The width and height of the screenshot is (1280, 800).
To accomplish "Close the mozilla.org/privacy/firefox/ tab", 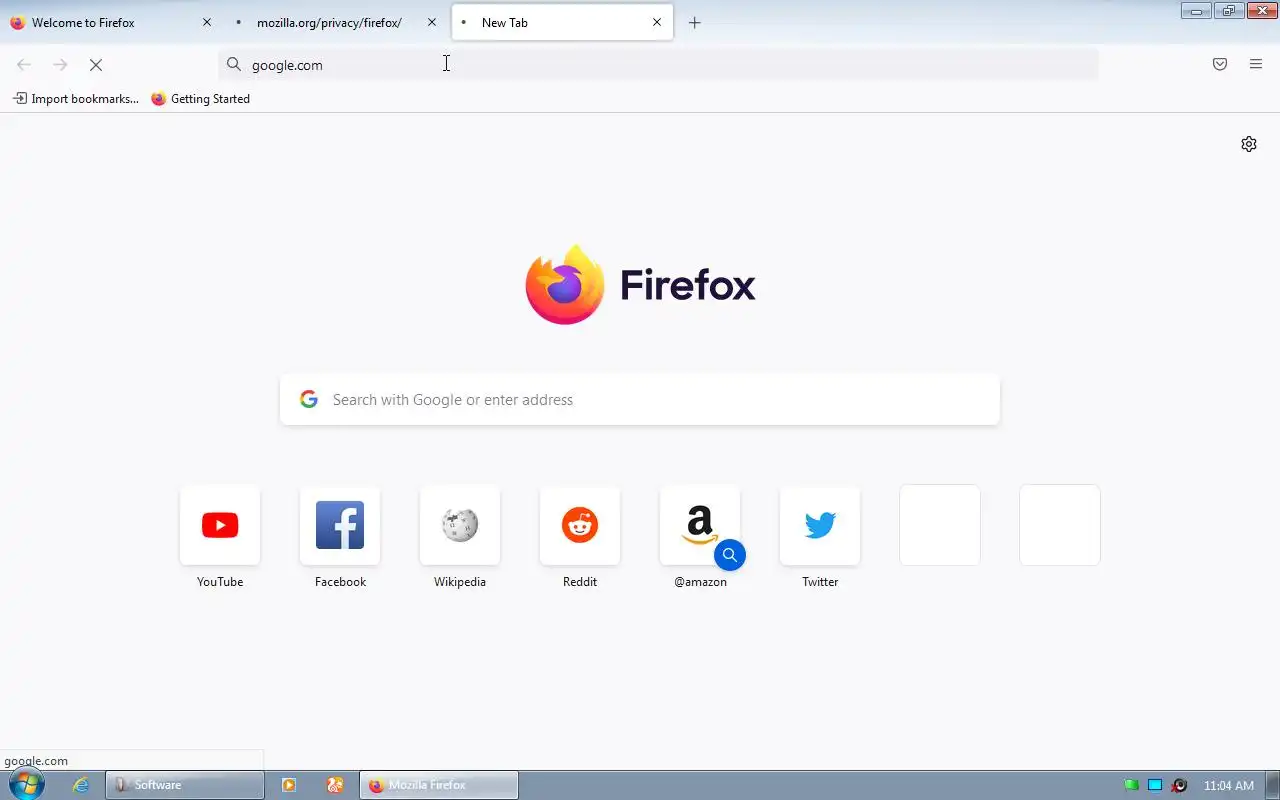I will pos(432,22).
